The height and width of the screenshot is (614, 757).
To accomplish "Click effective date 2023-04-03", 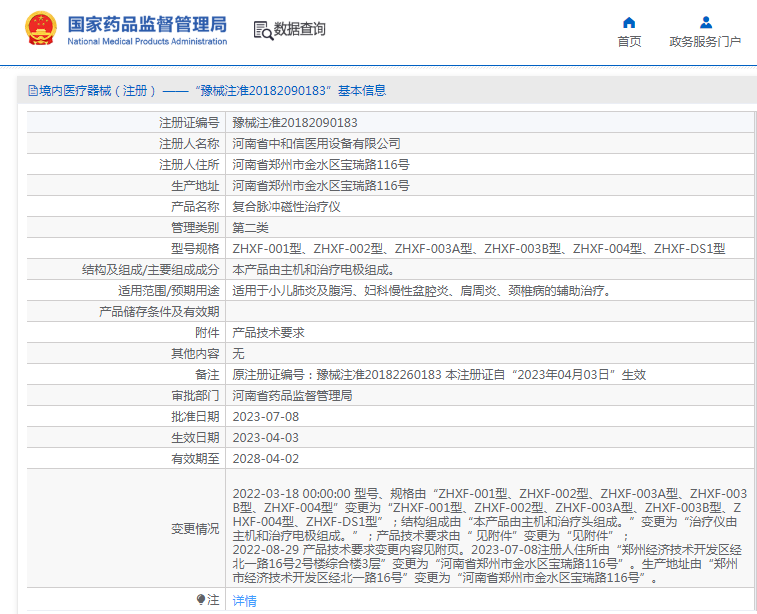I will point(266,438).
